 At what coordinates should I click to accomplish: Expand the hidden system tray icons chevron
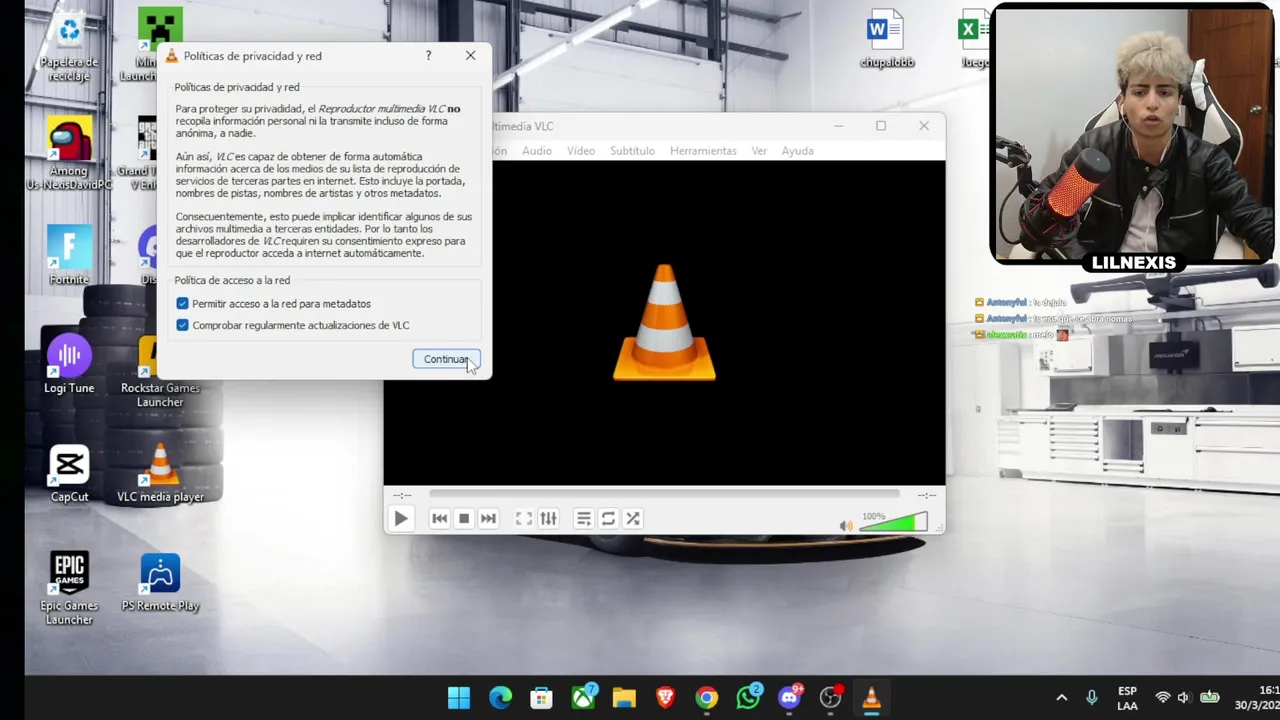tap(1061, 697)
